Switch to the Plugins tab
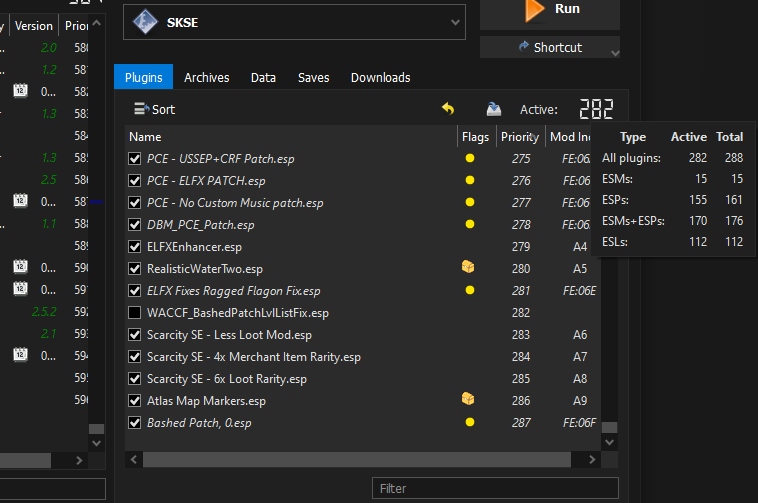This screenshot has width=758, height=503. click(144, 77)
